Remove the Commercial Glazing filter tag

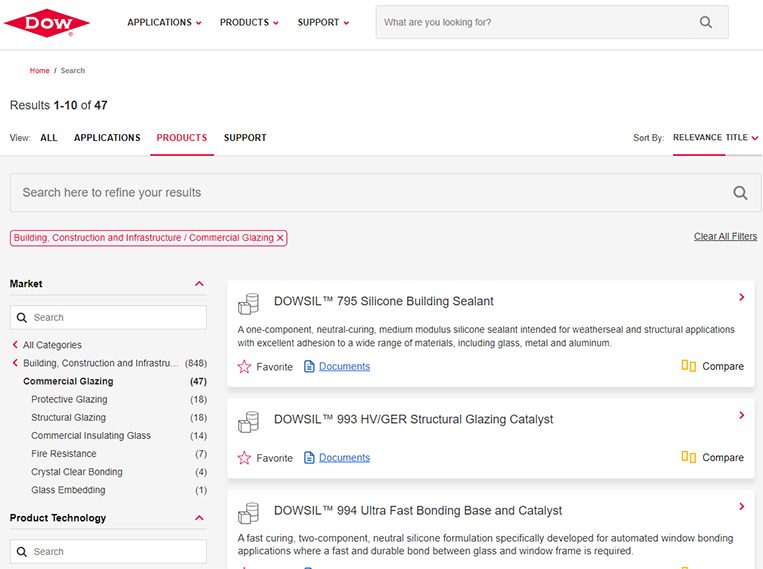pyautogui.click(x=281, y=238)
